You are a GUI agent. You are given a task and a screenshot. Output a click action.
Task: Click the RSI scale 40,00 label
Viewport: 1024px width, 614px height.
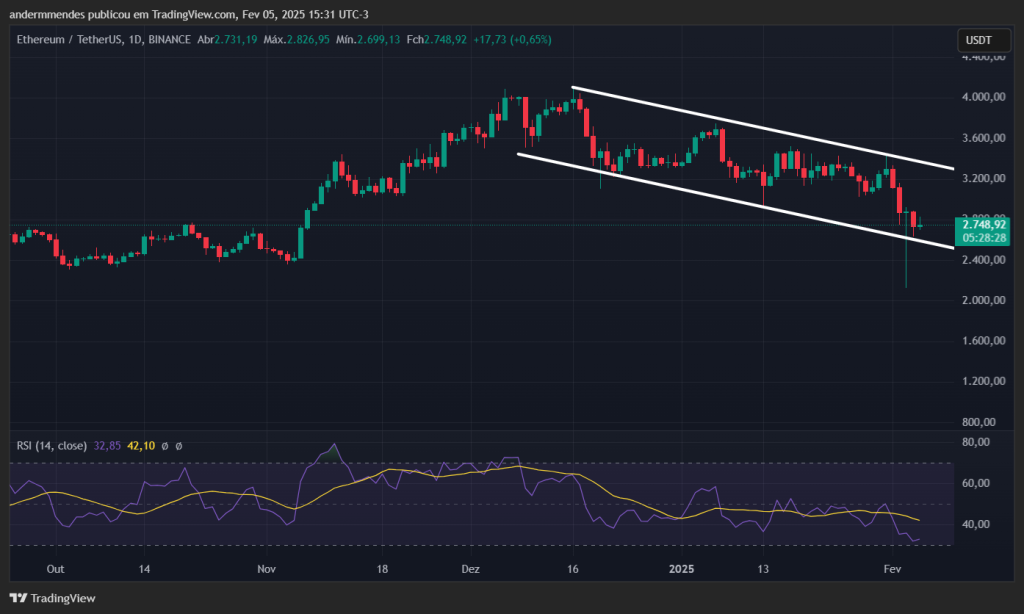(976, 524)
